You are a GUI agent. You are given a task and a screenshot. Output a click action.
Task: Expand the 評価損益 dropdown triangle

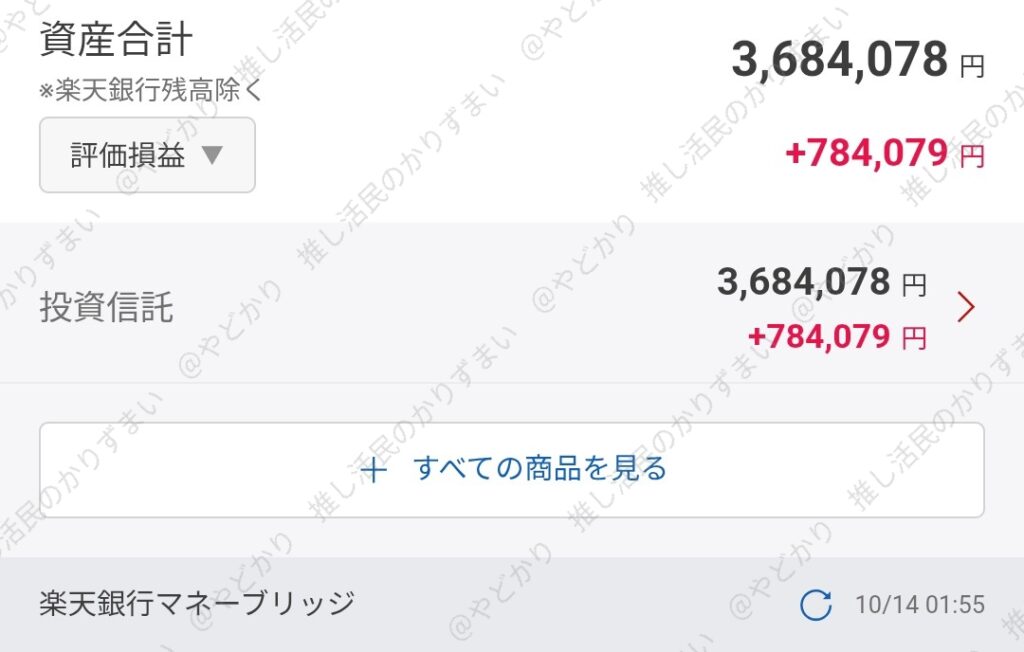[x=213, y=156]
